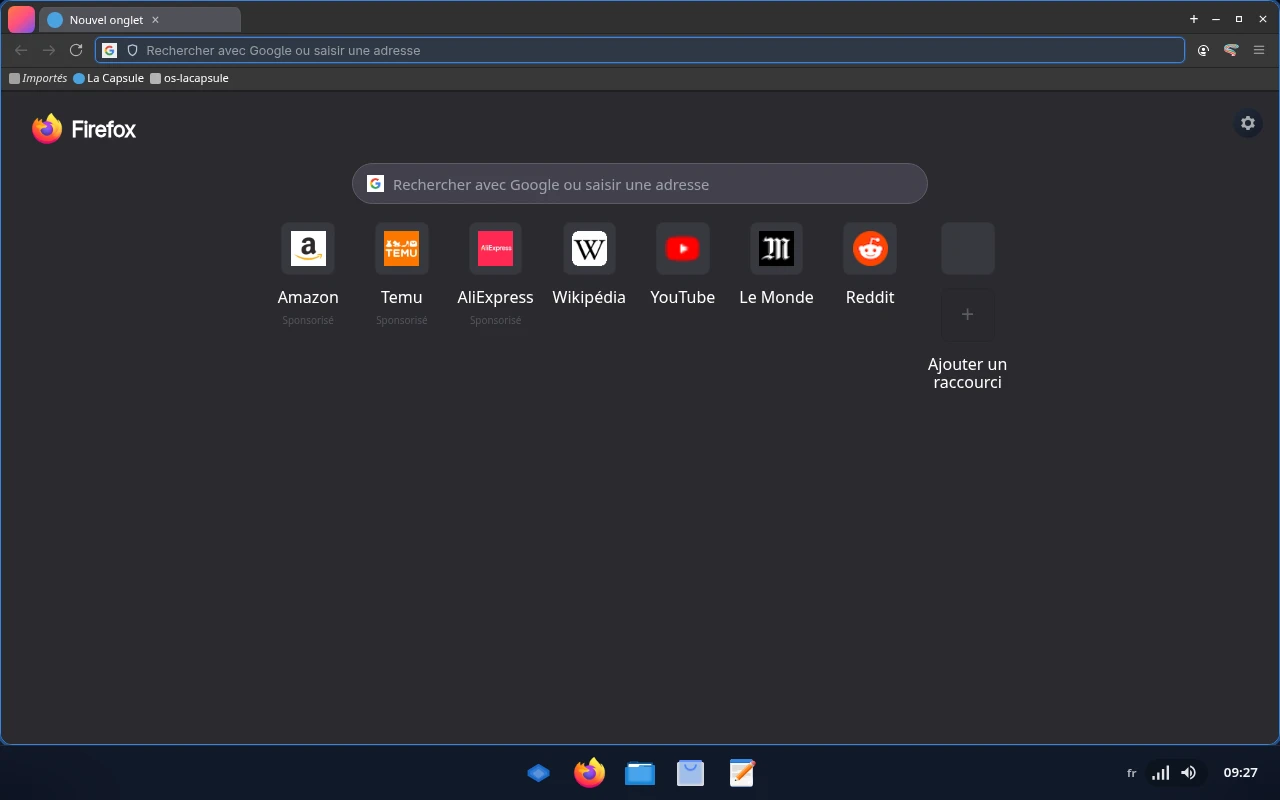Screen dimensions: 1280x800
Task: Close the Nouvel onglet tab
Action: pyautogui.click(x=155, y=20)
